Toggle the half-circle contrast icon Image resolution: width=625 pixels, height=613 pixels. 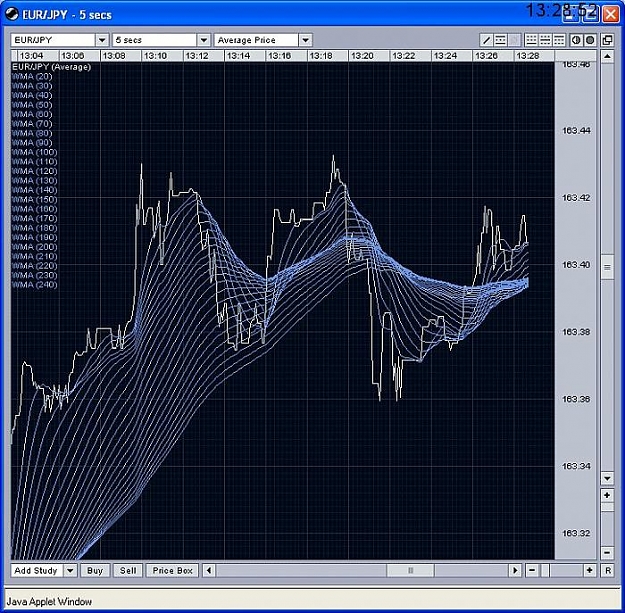pyautogui.click(x=576, y=40)
